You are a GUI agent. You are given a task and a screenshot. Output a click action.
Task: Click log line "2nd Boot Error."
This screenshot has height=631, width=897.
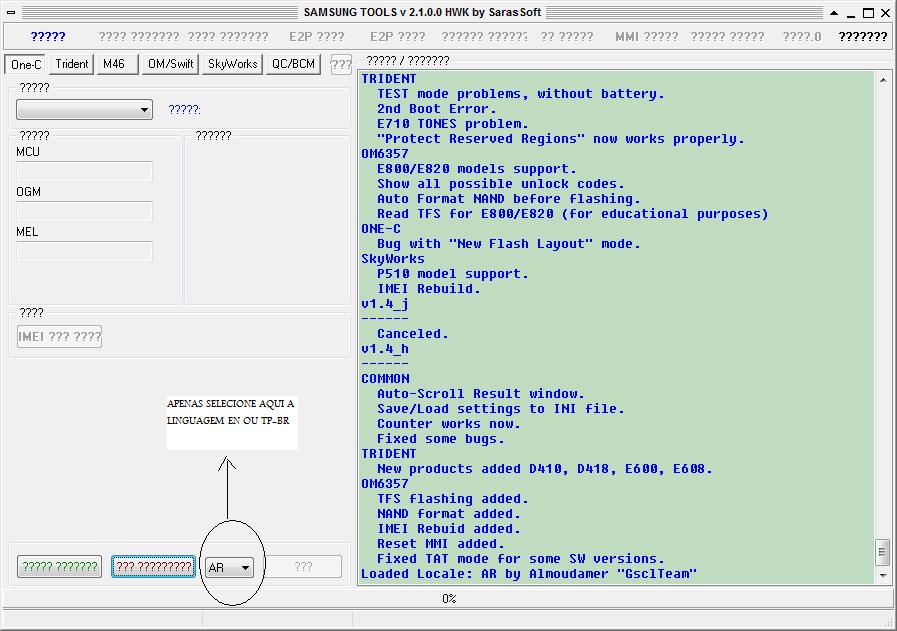[436, 109]
